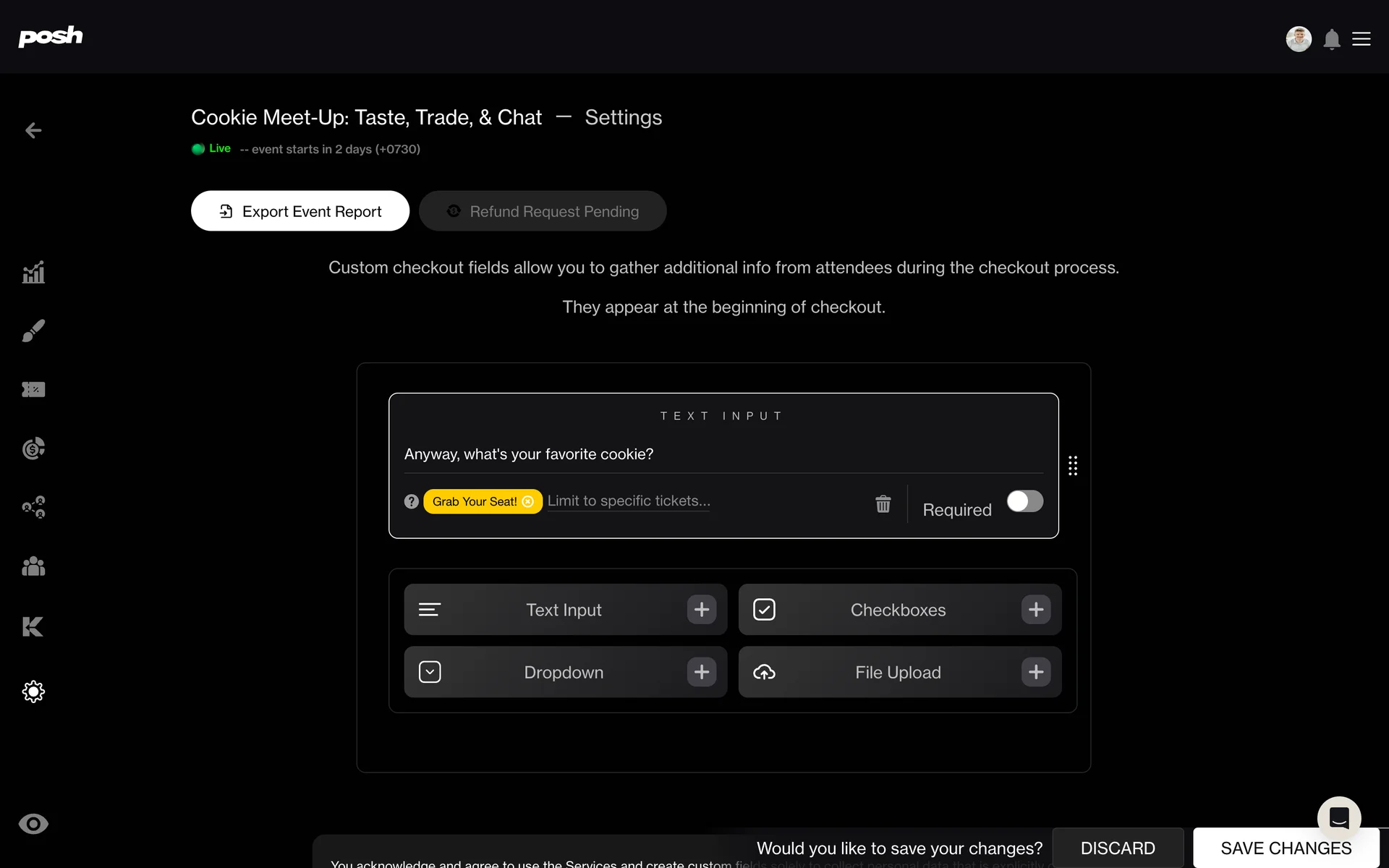Open the paintbrush design sidebar icon

point(33,331)
